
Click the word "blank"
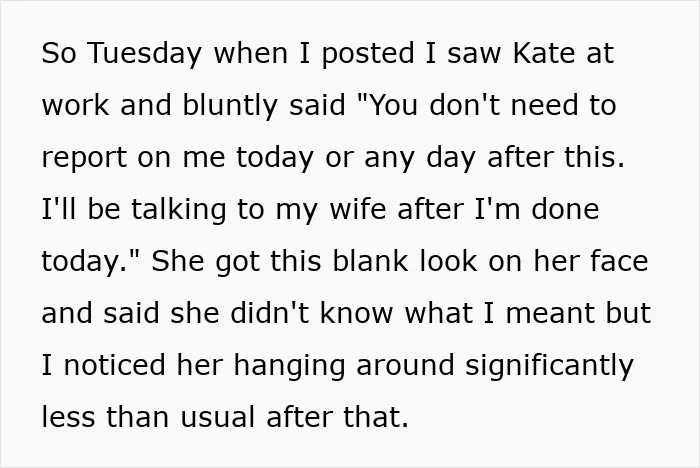coord(370,261)
